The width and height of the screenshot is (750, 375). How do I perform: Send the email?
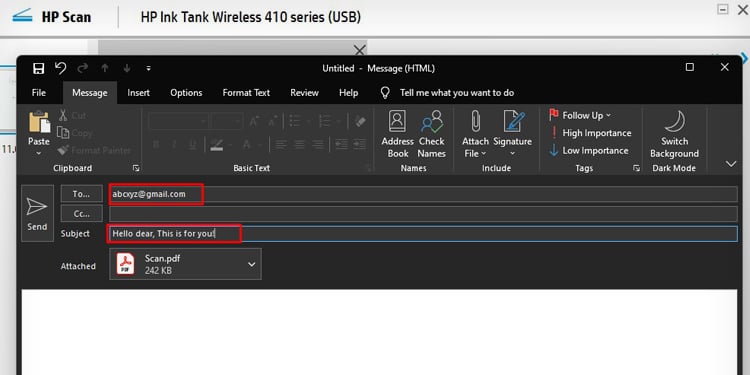point(37,213)
